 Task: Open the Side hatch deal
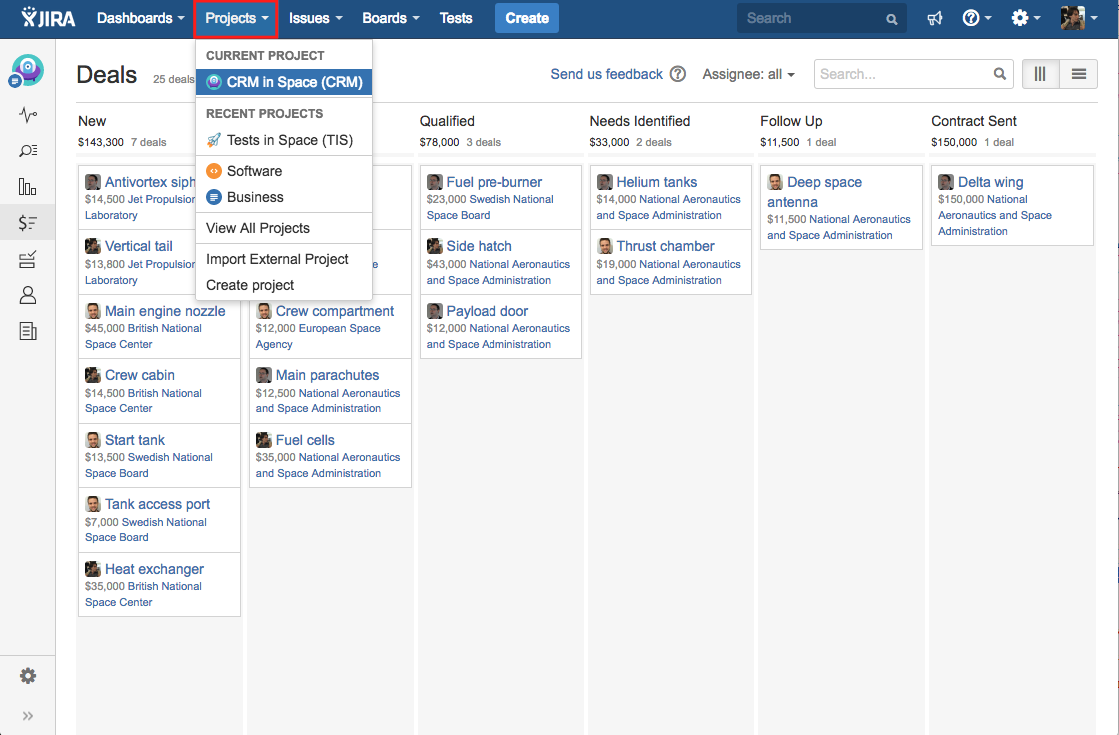pos(479,246)
